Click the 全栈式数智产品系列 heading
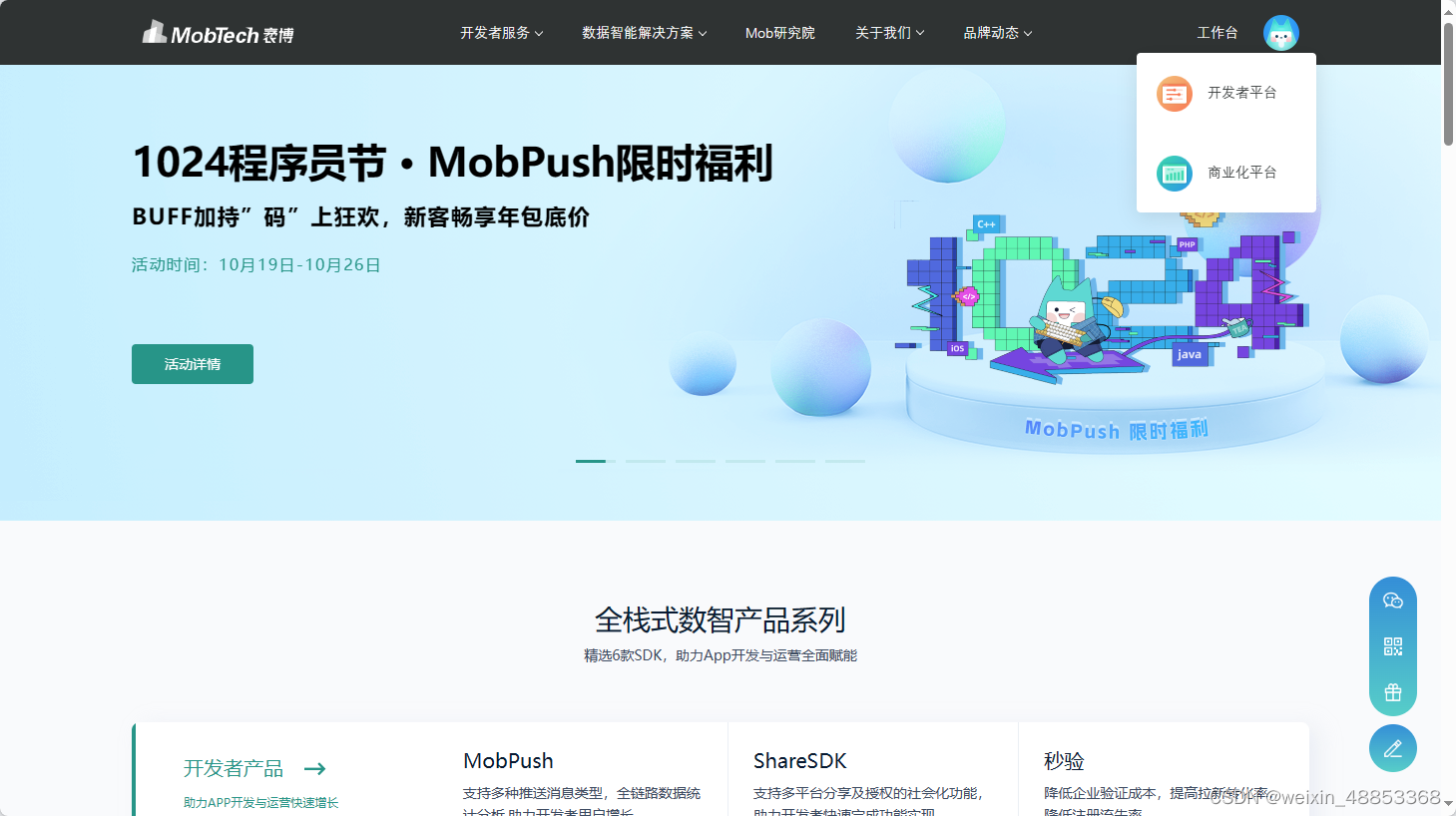This screenshot has width=1456, height=816. point(720,620)
